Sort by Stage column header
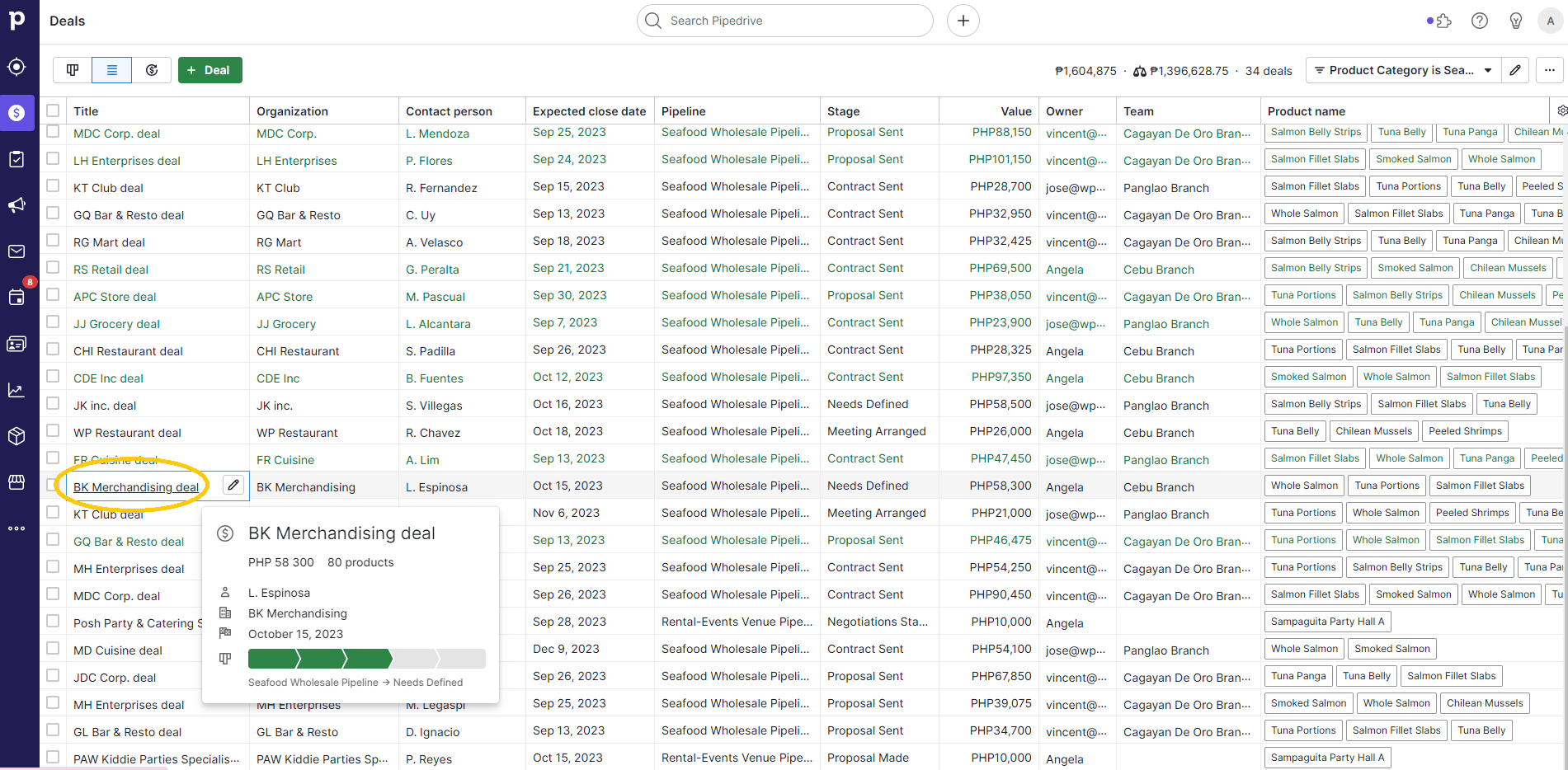Viewport: 1568px width, 770px height. coord(843,111)
